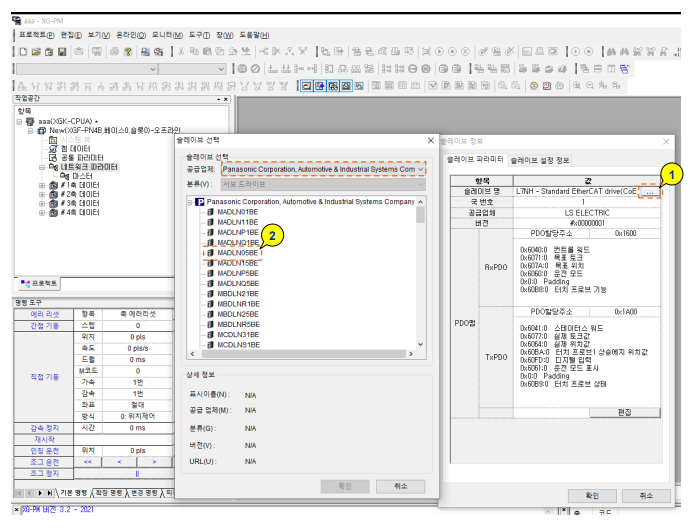692x529 pixels.
Task: Expand the #3축 데이터 tree node
Action: point(41,203)
